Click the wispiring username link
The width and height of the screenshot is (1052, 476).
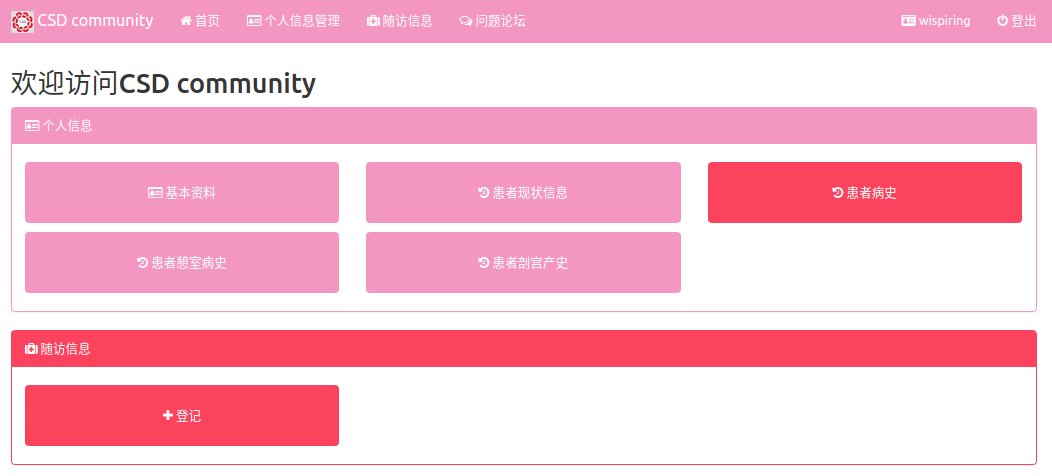pos(944,21)
